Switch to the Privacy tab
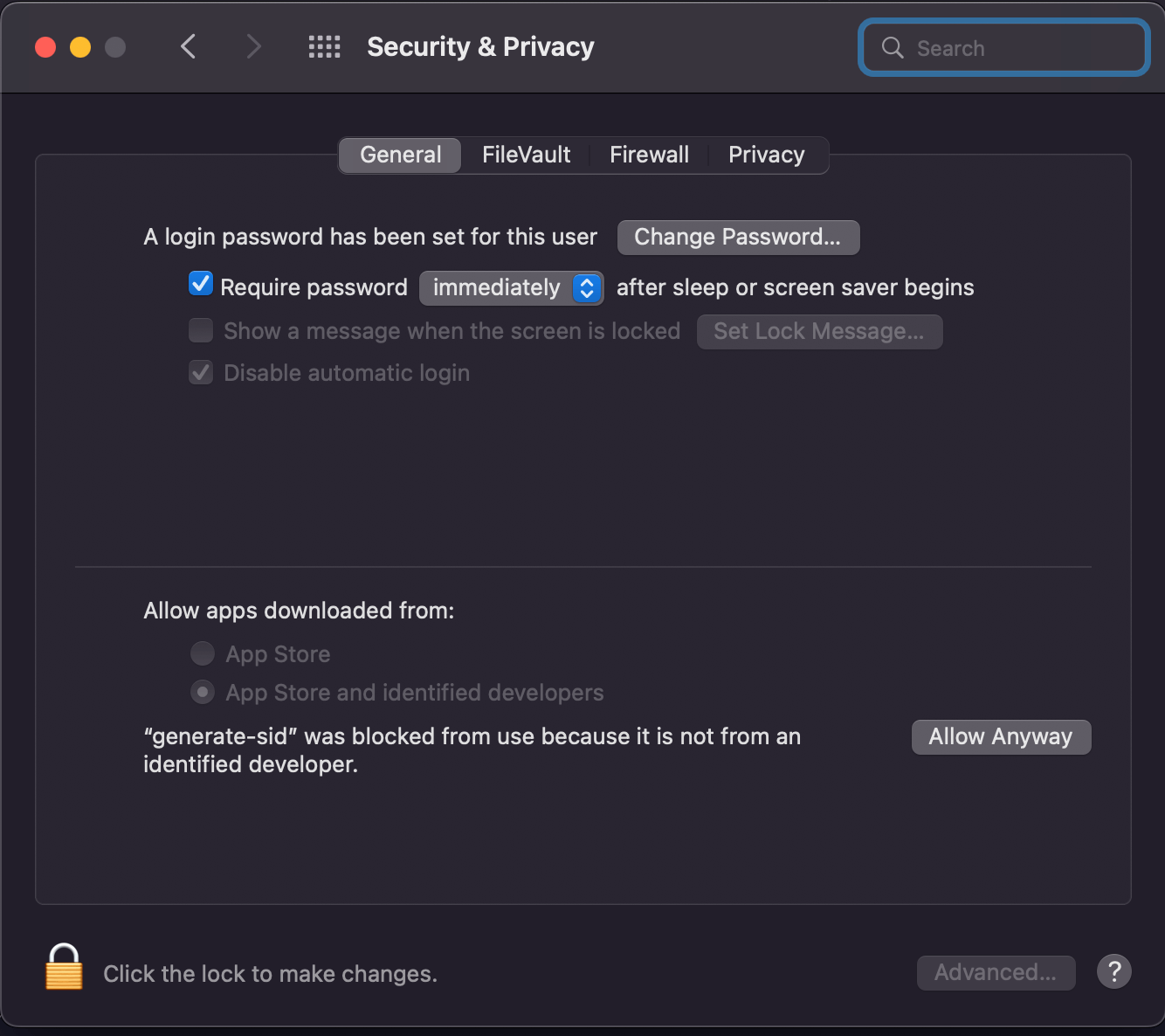Screen dimensions: 1165x1036 766,155
